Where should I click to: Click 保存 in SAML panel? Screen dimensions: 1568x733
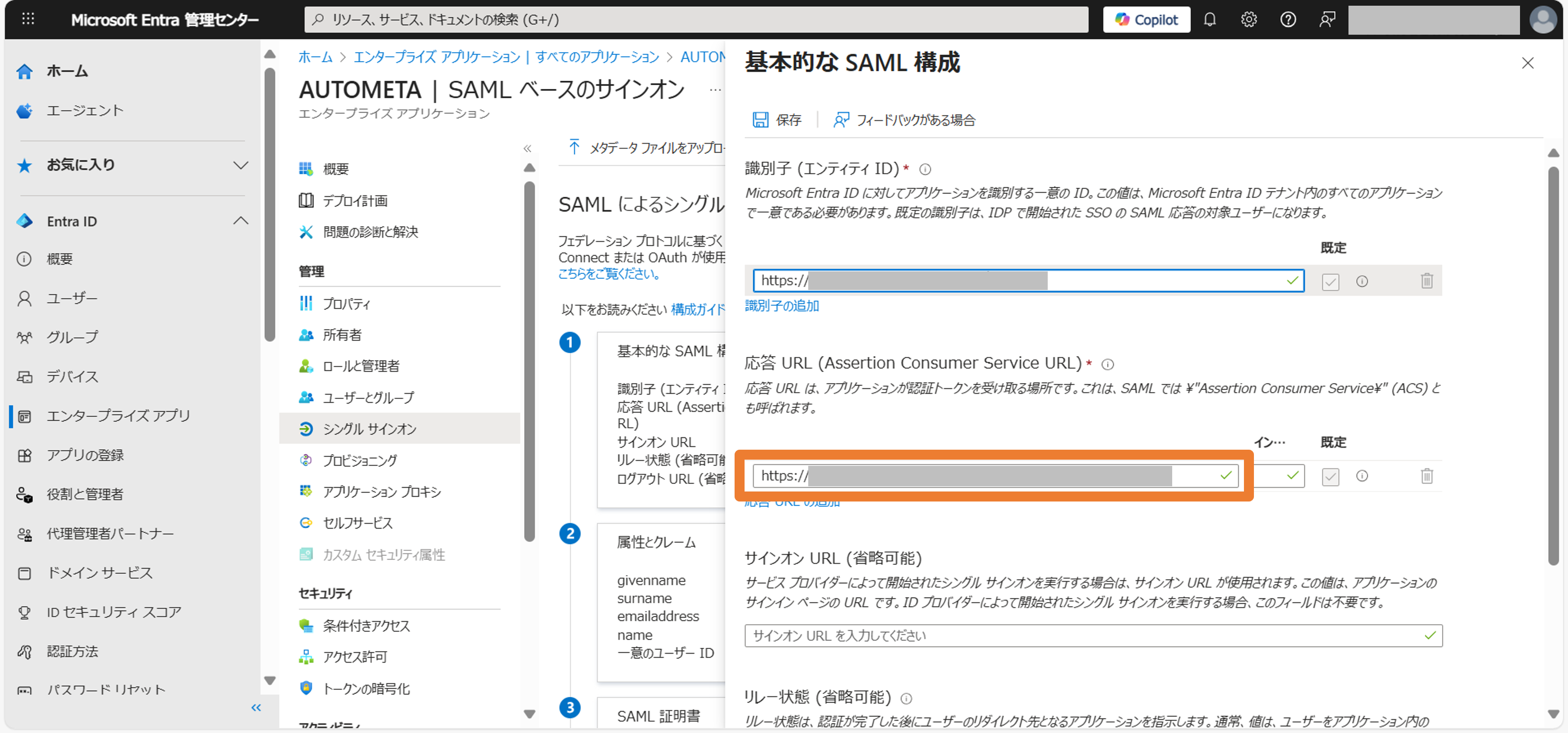pyautogui.click(x=777, y=120)
